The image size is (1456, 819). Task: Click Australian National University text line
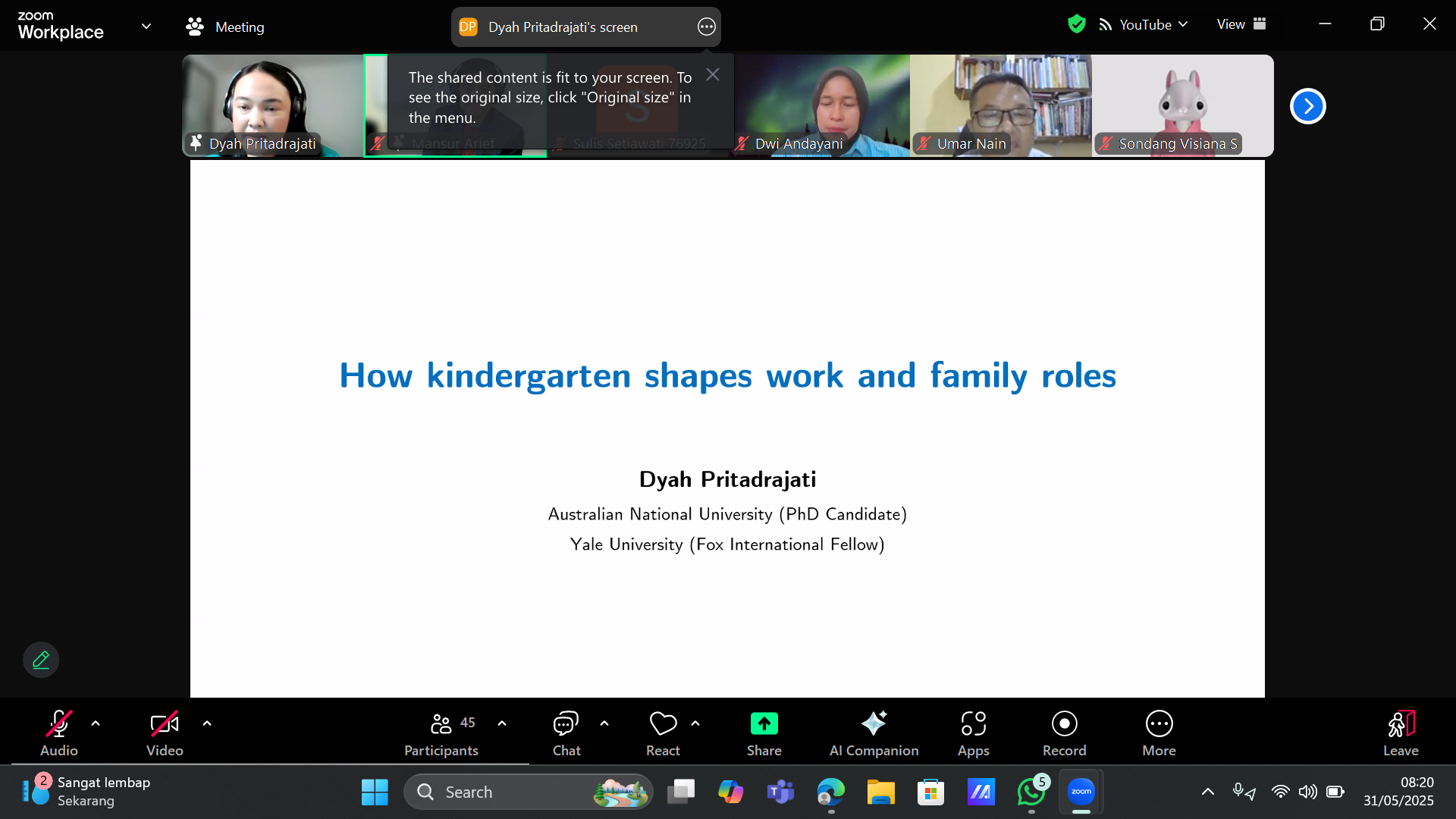(727, 514)
